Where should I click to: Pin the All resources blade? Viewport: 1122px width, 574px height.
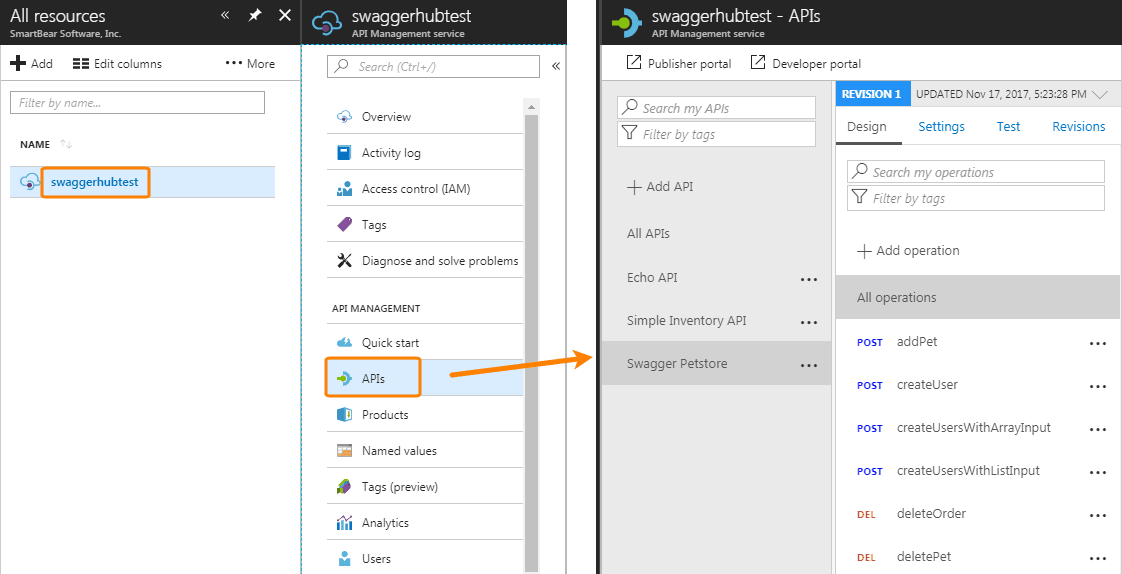[255, 16]
